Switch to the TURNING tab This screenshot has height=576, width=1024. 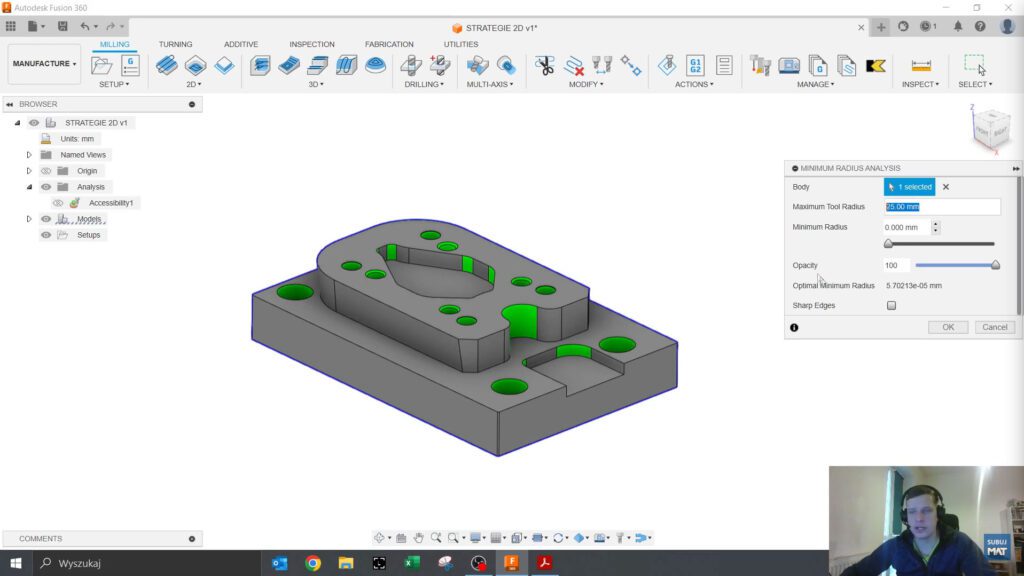[x=175, y=44]
